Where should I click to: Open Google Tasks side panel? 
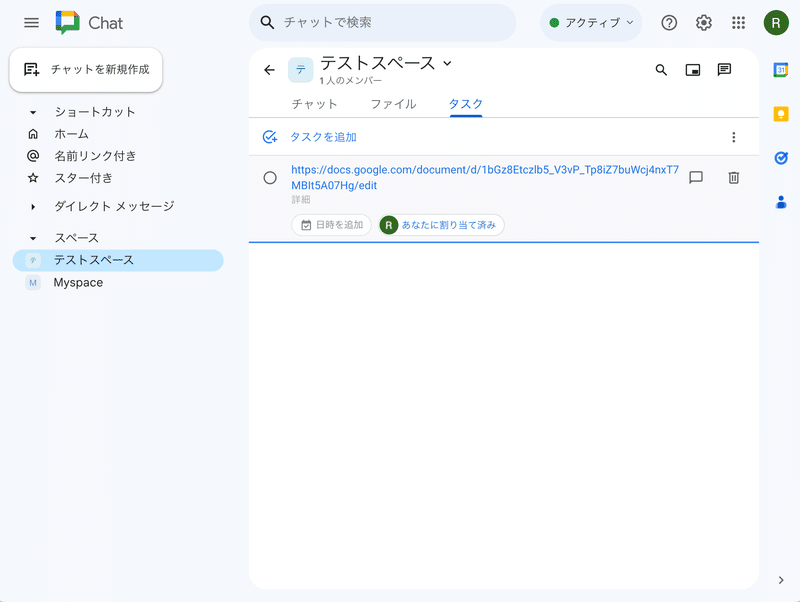tap(781, 158)
